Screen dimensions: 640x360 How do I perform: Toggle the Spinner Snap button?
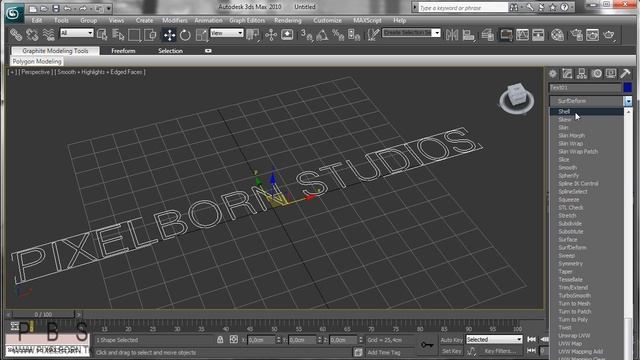[354, 35]
